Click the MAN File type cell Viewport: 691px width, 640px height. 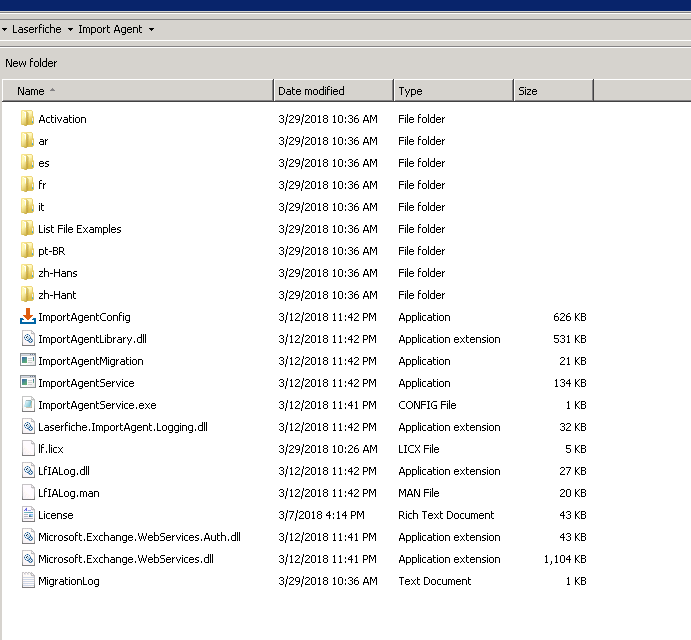pyautogui.click(x=419, y=493)
